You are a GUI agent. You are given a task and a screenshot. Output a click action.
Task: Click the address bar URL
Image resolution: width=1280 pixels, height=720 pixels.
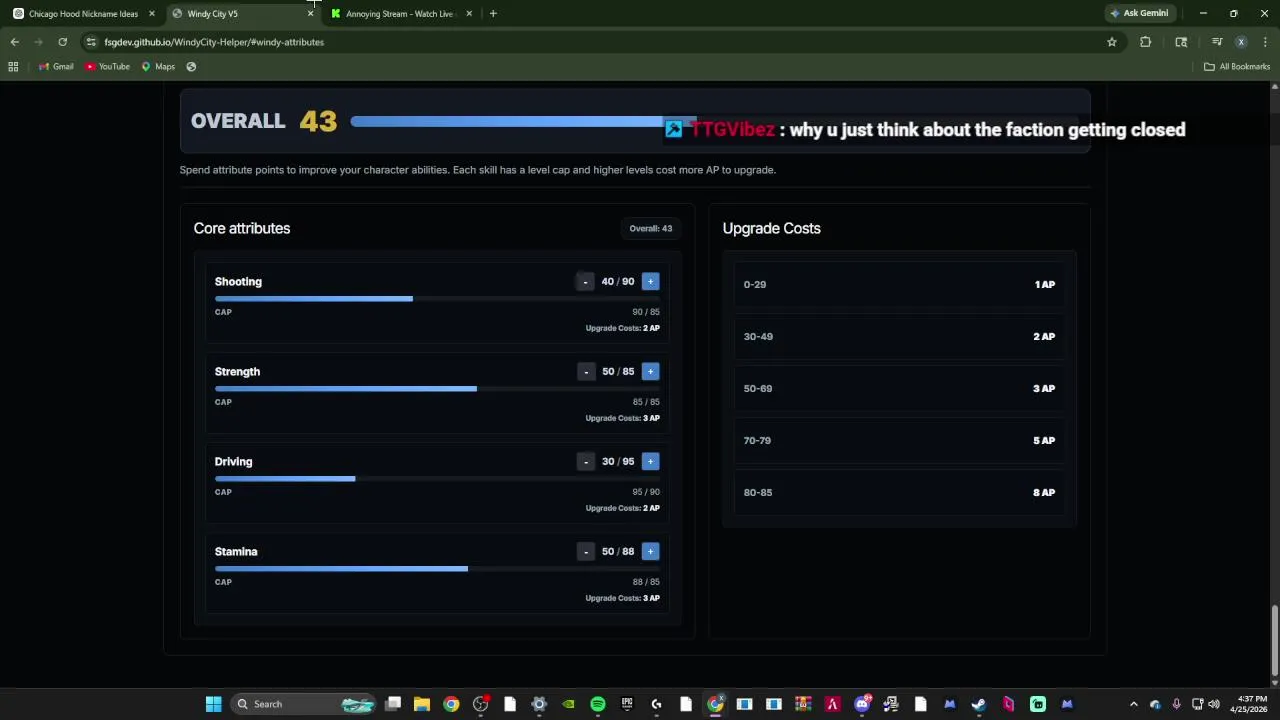tap(214, 42)
